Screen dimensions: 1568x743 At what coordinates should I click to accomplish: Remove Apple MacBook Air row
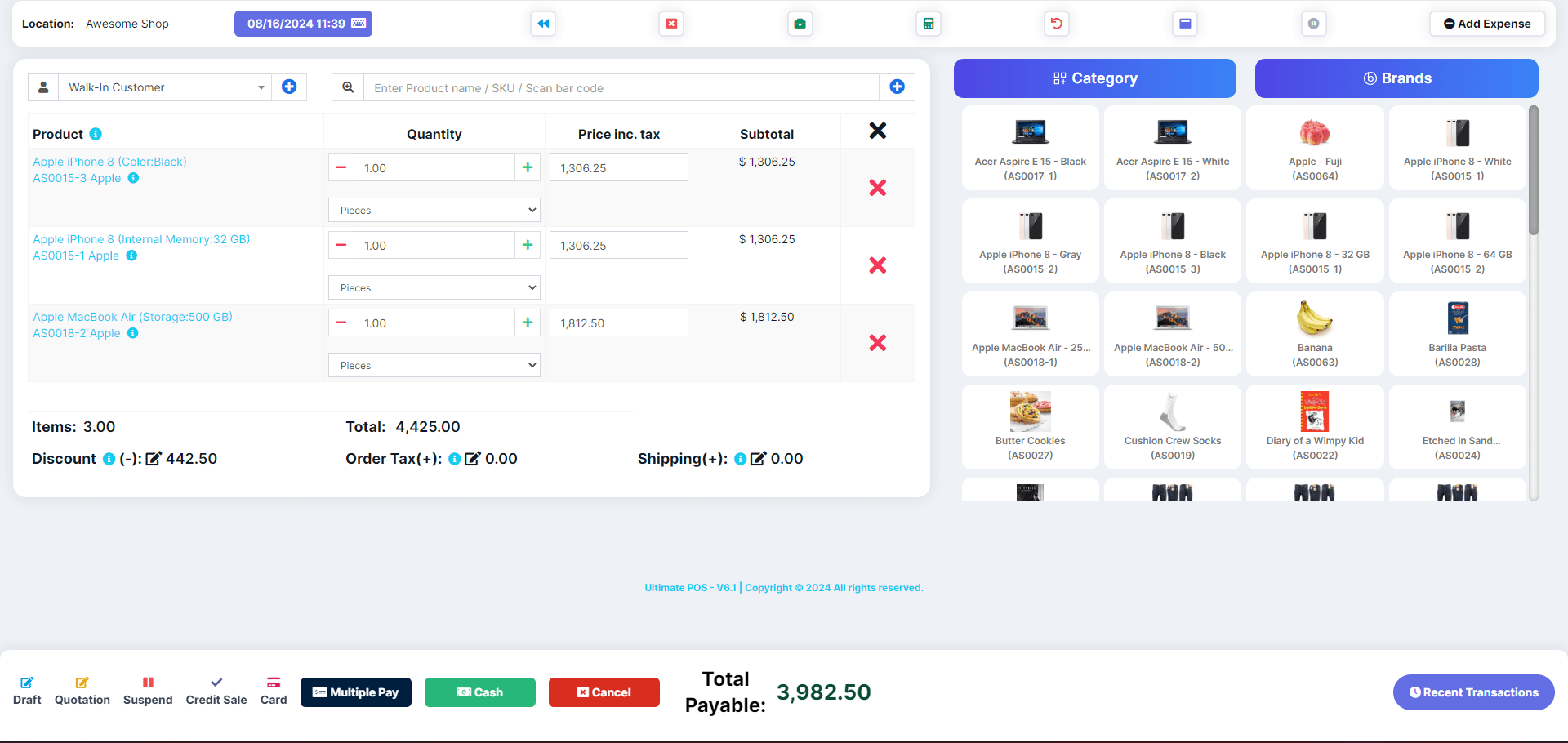(878, 343)
